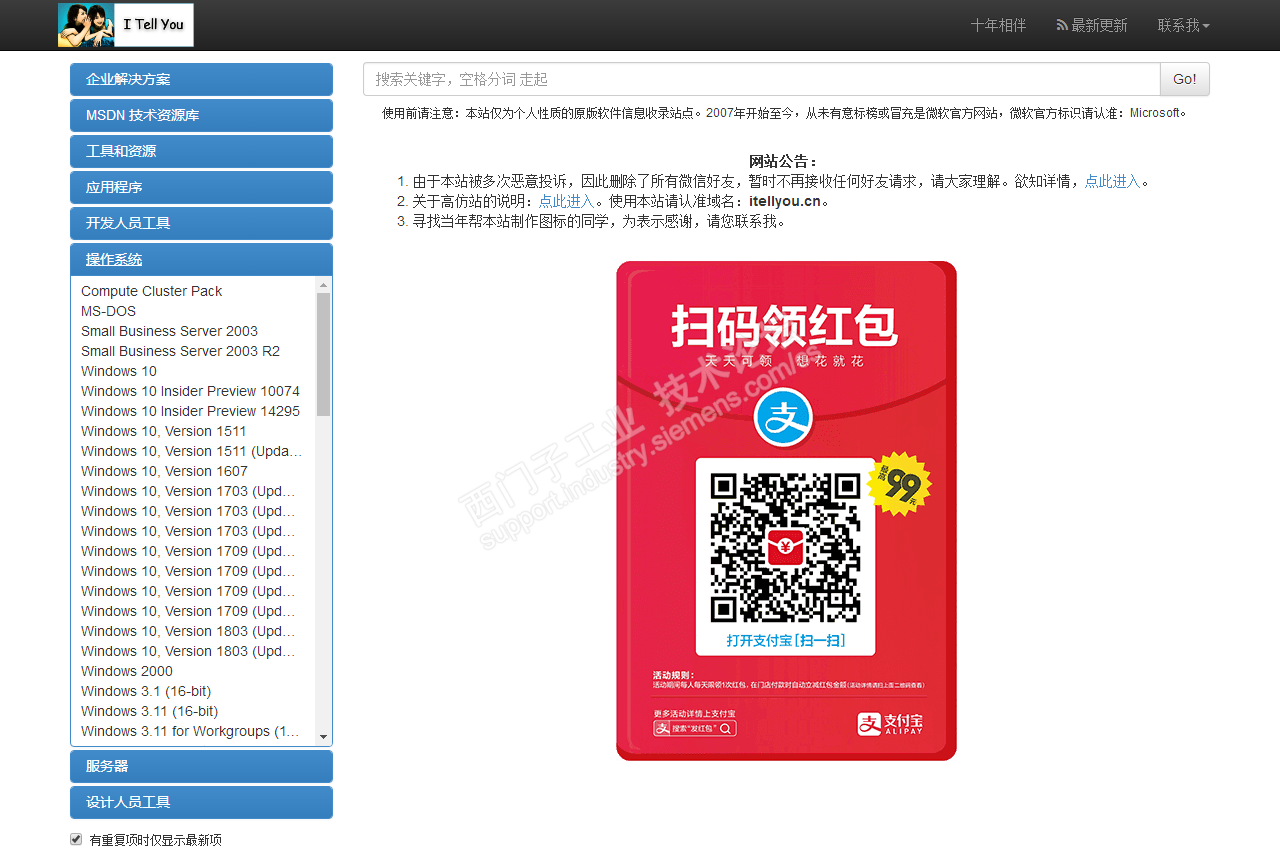Expand the 工具和资源 panel
The width and height of the screenshot is (1280, 861).
[201, 151]
